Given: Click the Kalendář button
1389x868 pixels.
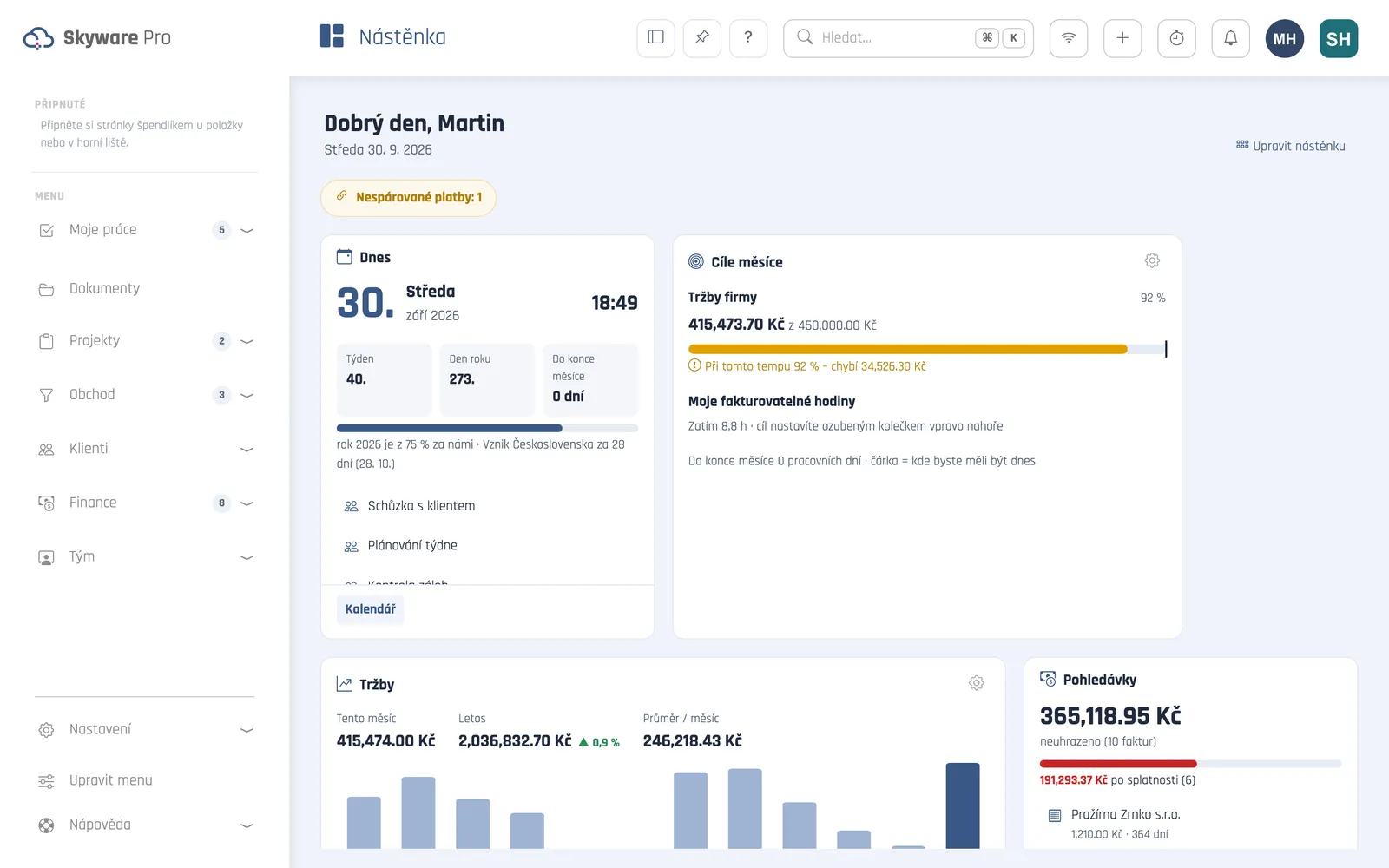Looking at the screenshot, I should 370,608.
